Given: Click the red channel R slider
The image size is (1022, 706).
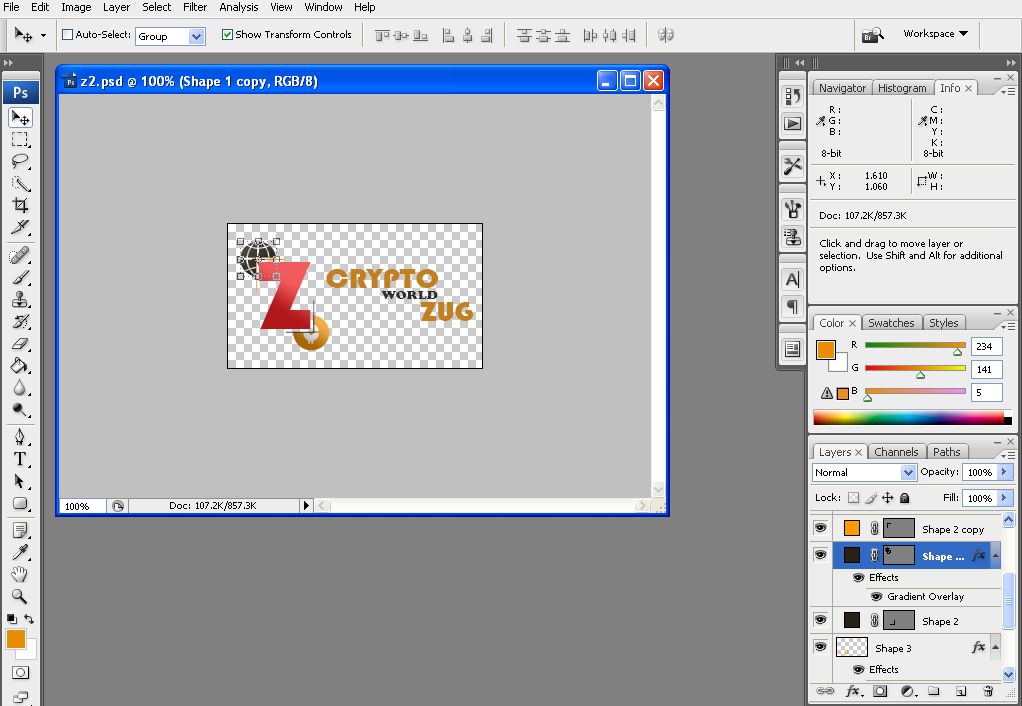Looking at the screenshot, I should tap(915, 346).
